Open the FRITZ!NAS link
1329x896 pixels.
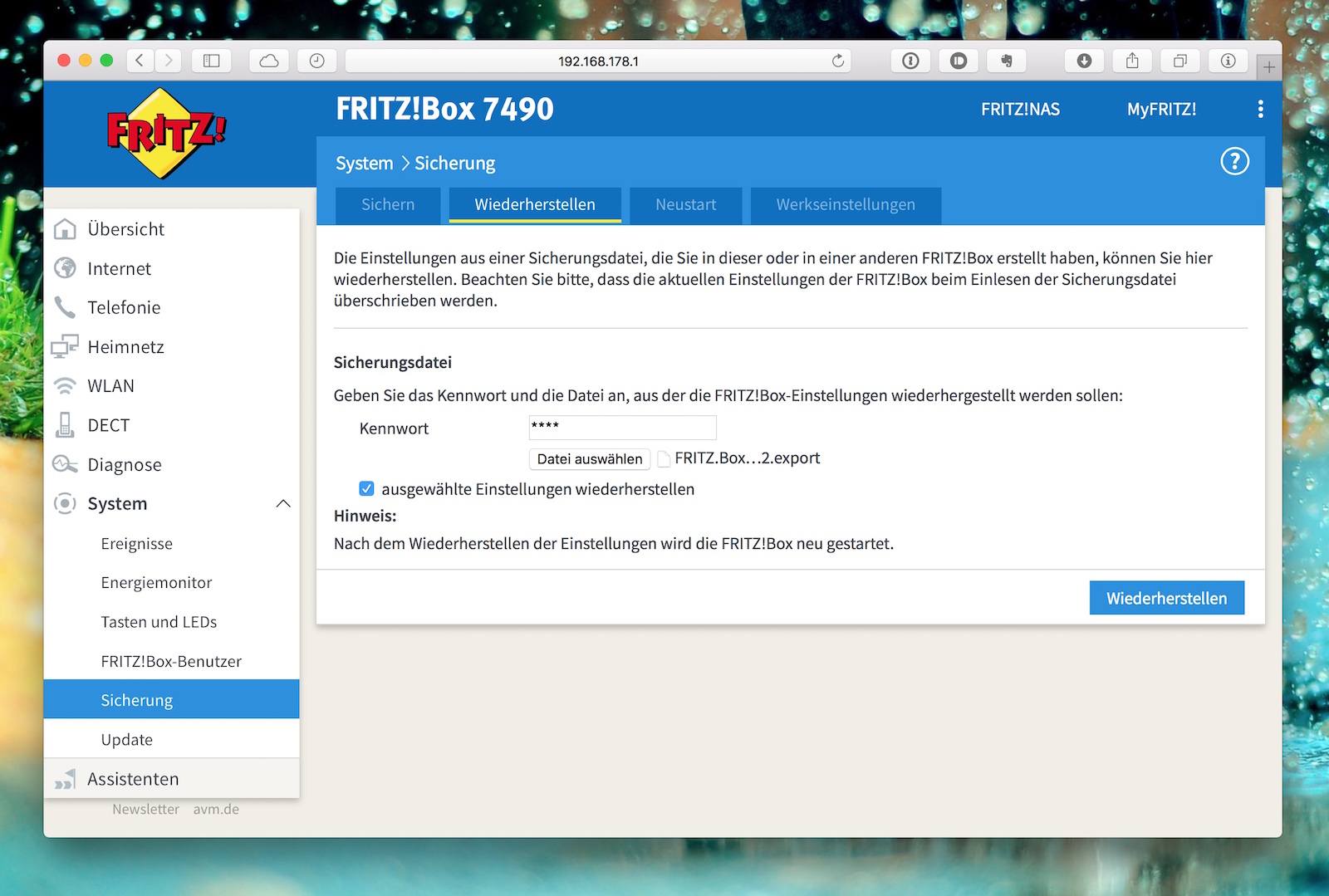click(1020, 109)
